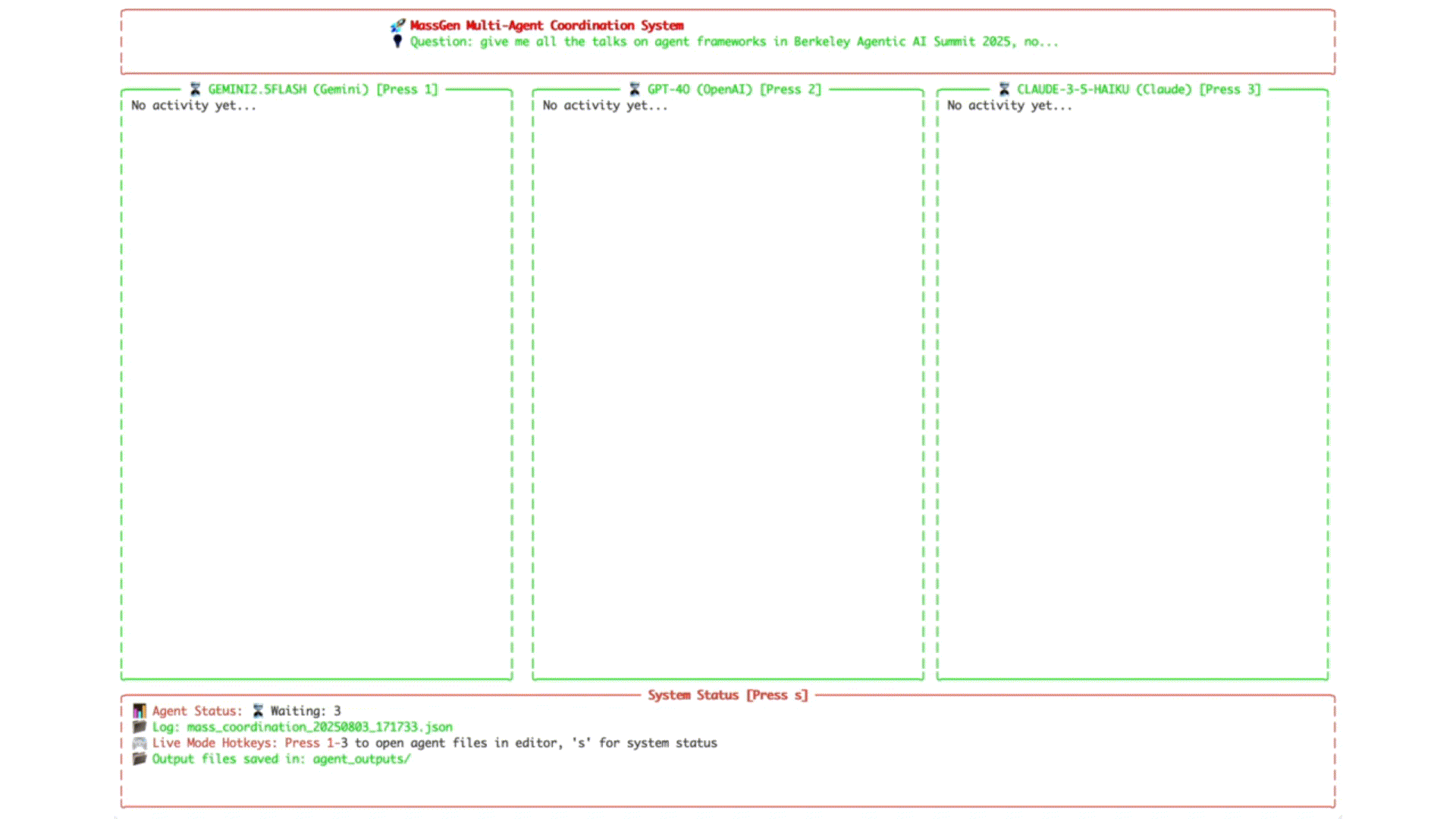1456x819 pixels.
Task: Click hourglass icon on GPT-4O panel
Action: coord(635,89)
